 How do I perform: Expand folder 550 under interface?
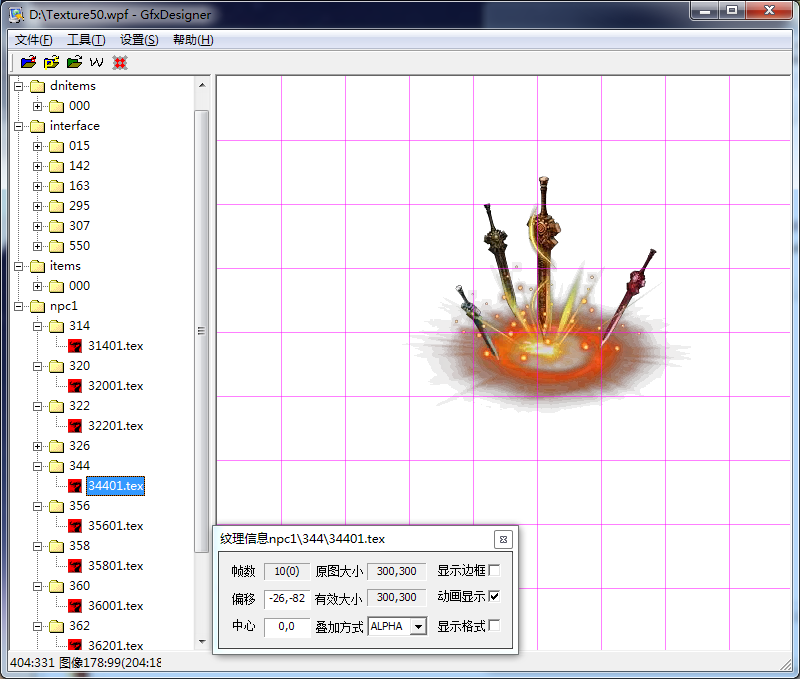37,246
